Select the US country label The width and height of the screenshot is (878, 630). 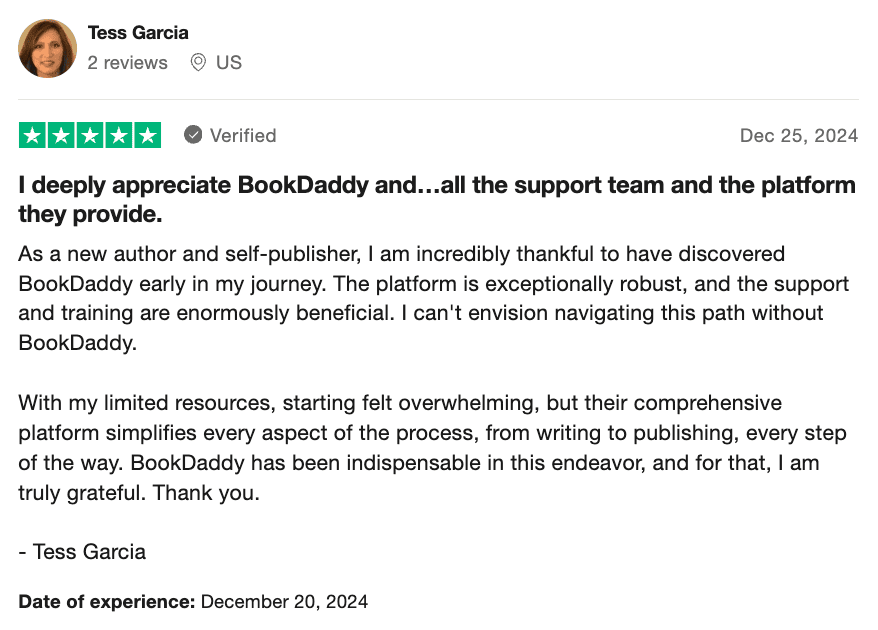(229, 62)
